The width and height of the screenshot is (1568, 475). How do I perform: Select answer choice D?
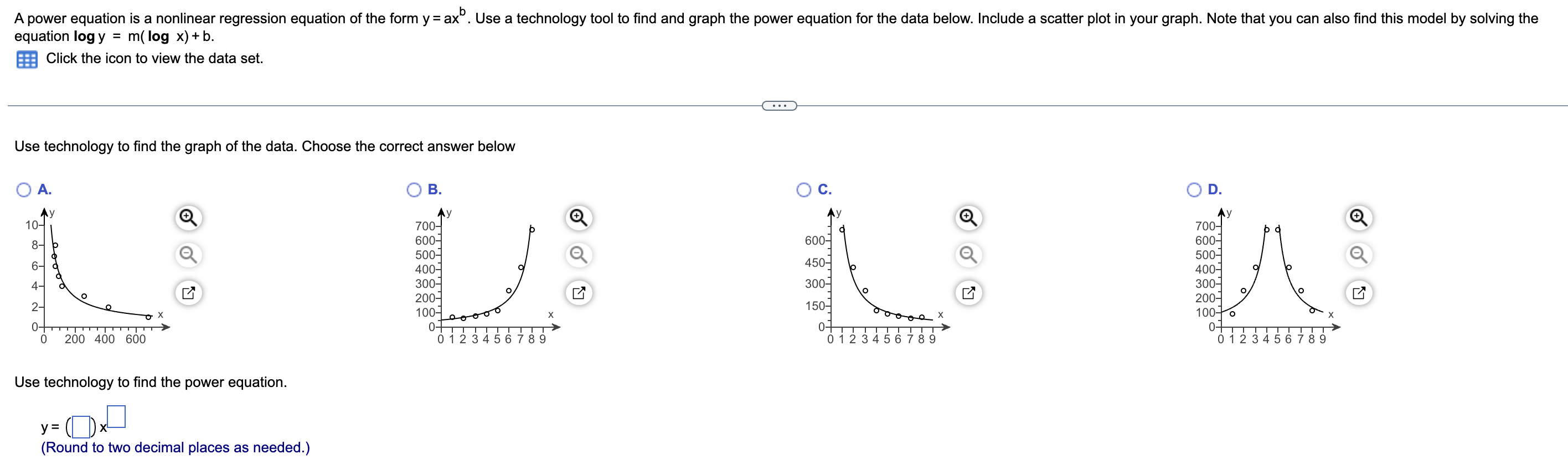click(x=1195, y=189)
